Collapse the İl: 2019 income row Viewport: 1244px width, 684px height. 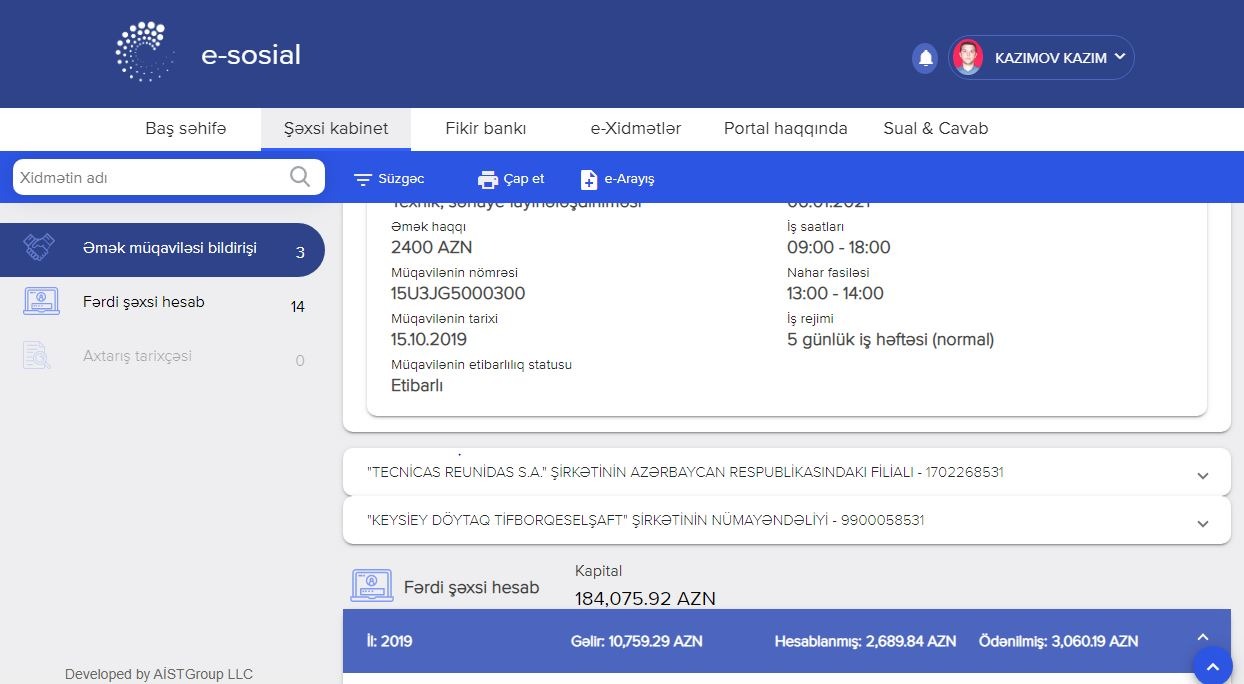coord(1202,637)
